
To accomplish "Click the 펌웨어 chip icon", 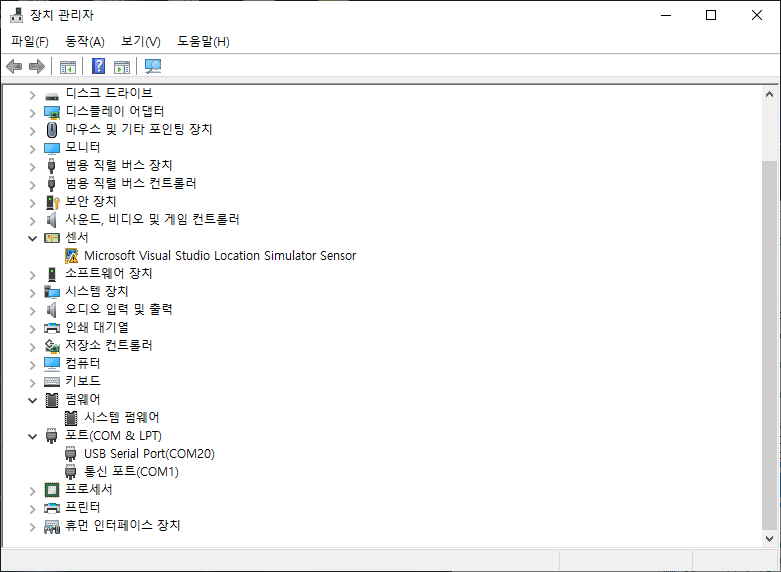I will pyautogui.click(x=52, y=400).
